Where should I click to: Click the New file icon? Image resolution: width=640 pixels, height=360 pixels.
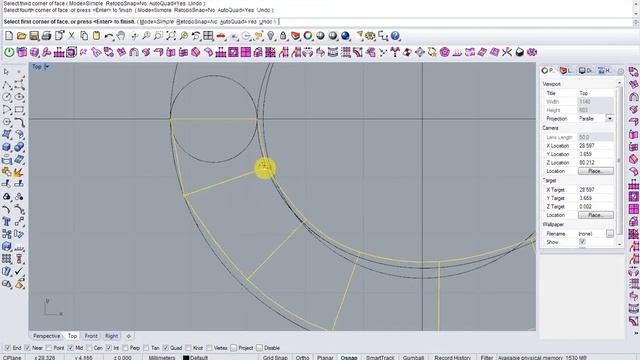(9, 36)
